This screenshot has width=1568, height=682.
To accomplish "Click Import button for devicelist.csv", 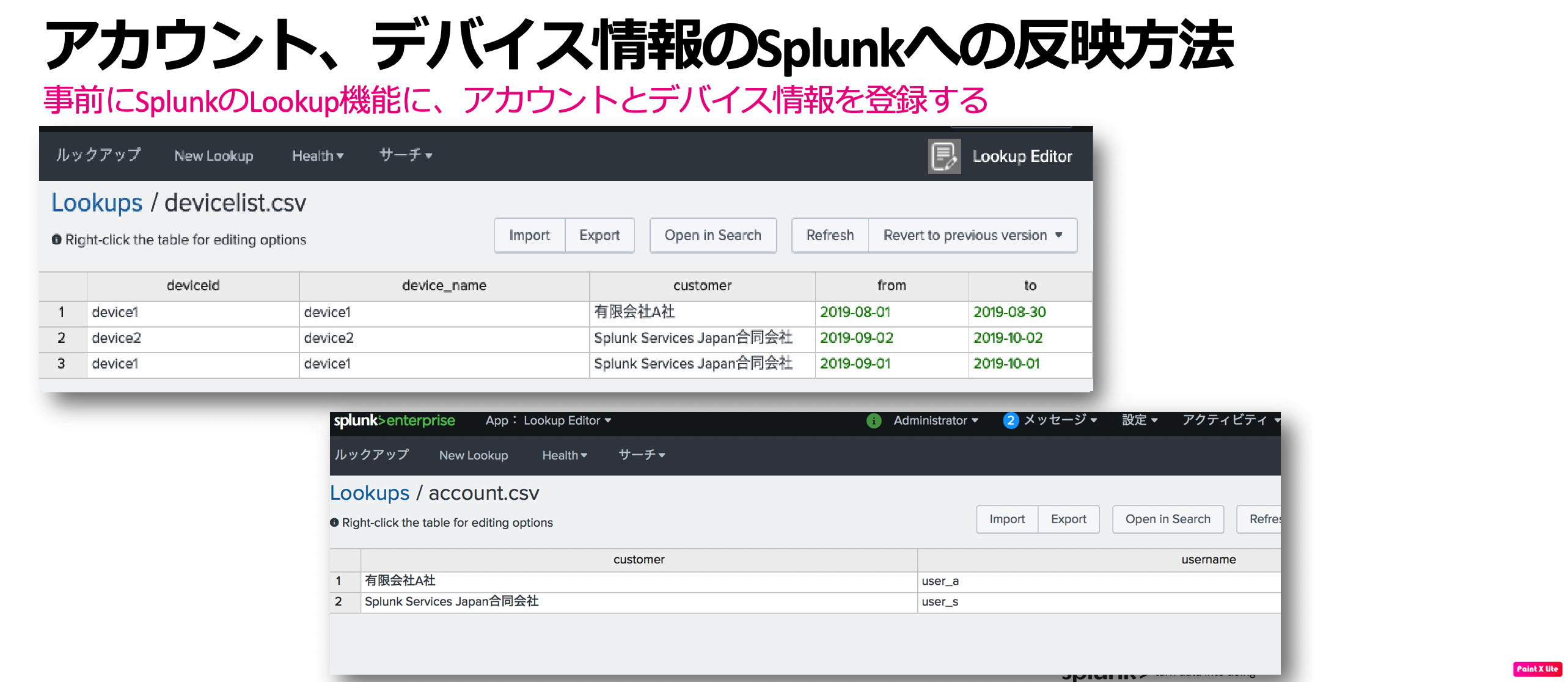I will coord(529,235).
